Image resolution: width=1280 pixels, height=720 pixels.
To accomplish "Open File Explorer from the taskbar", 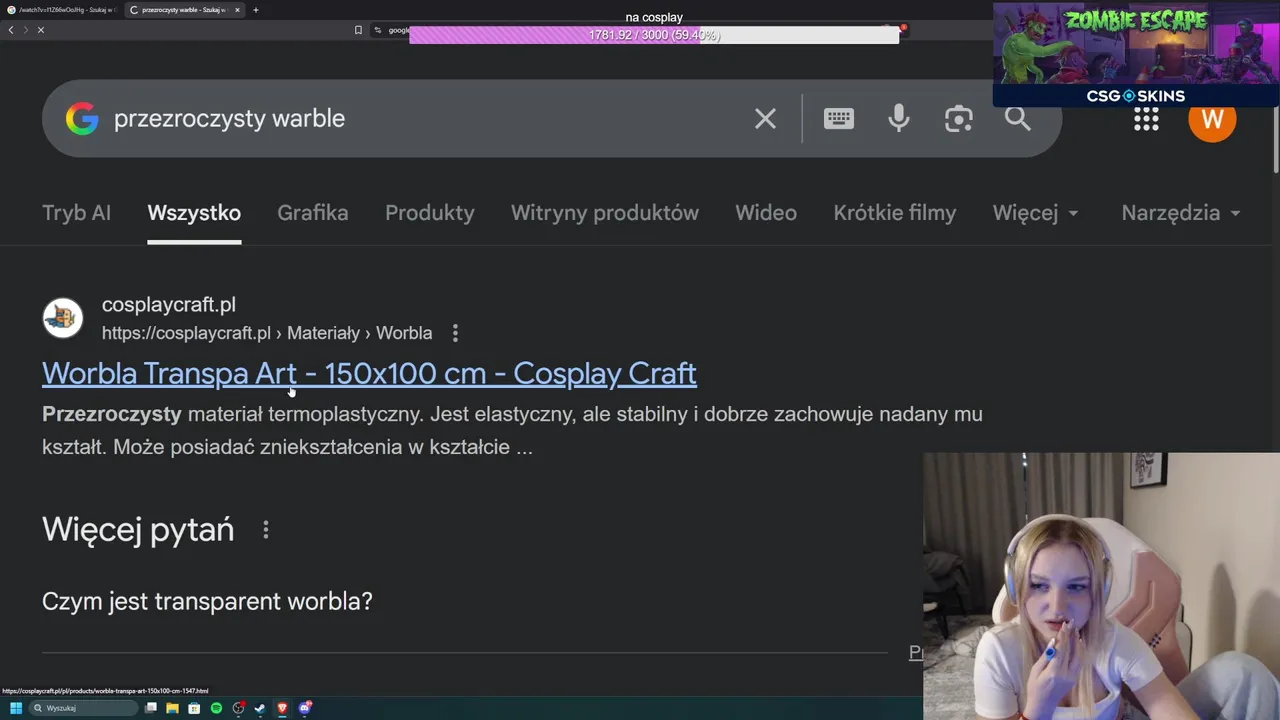I will pos(172,708).
